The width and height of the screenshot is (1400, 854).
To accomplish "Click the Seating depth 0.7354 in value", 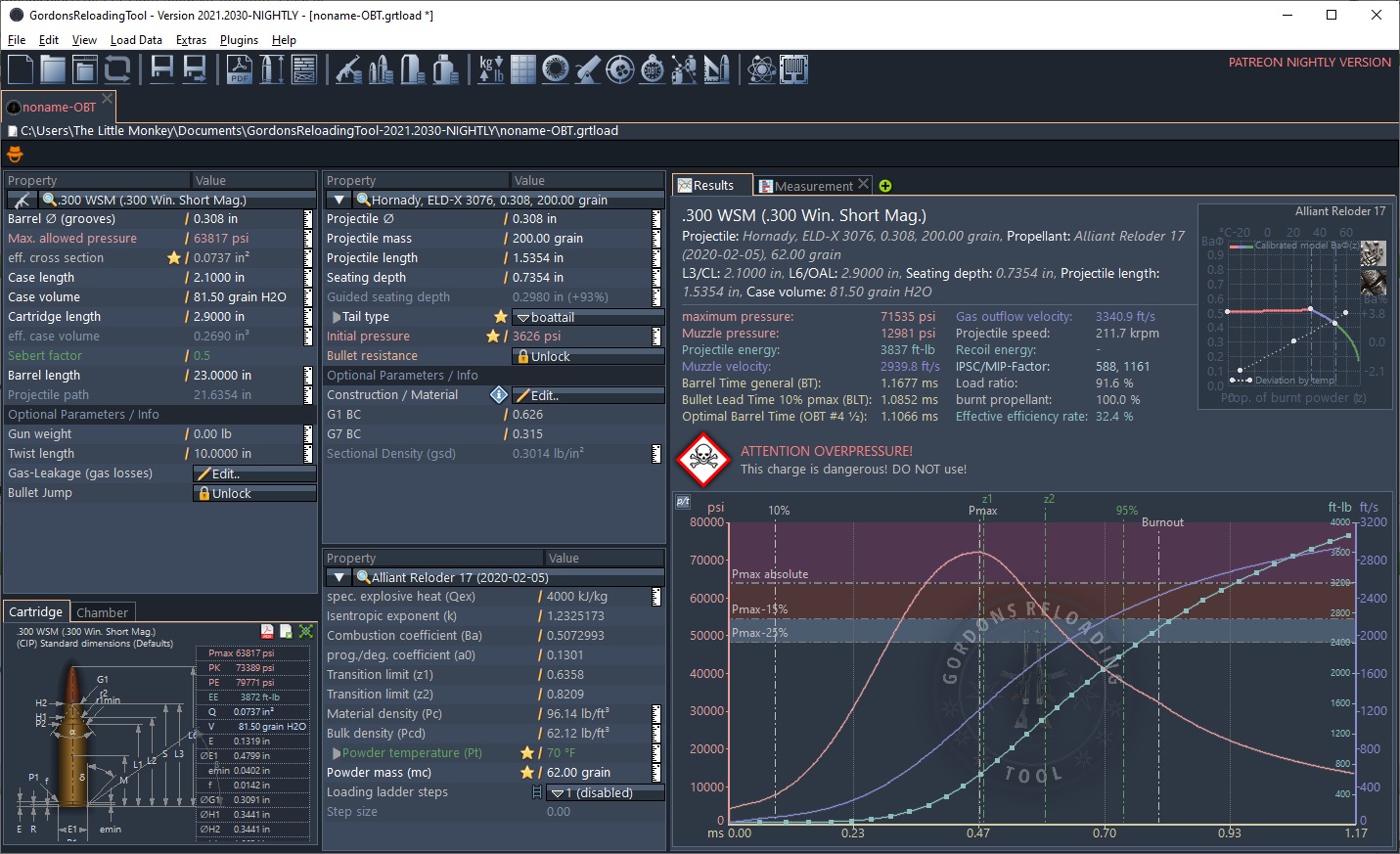I will pos(538,278).
